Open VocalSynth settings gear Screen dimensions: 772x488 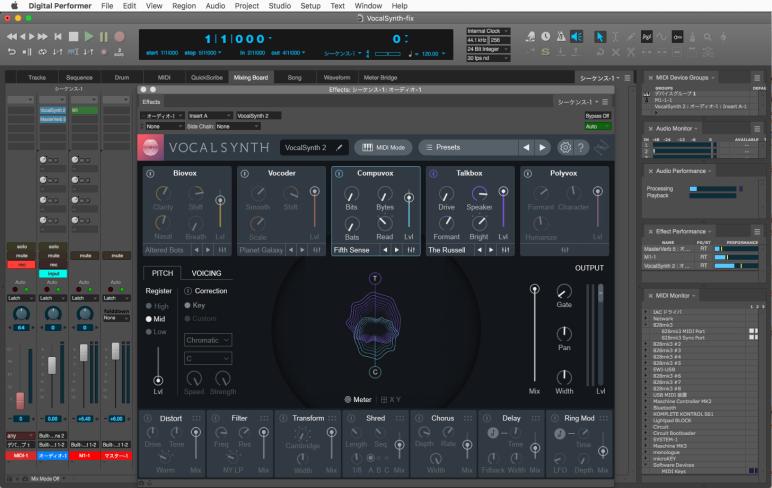(x=565, y=147)
